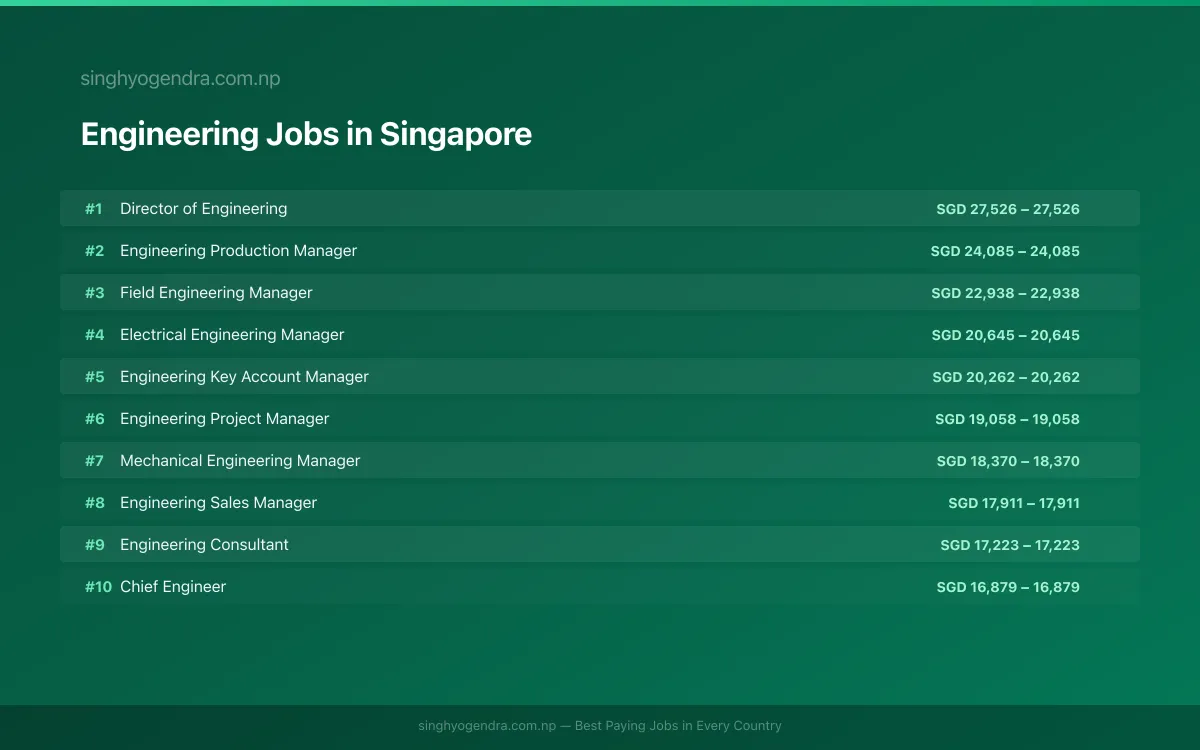Click rank number #4
This screenshot has width=1200, height=750.
(x=94, y=335)
